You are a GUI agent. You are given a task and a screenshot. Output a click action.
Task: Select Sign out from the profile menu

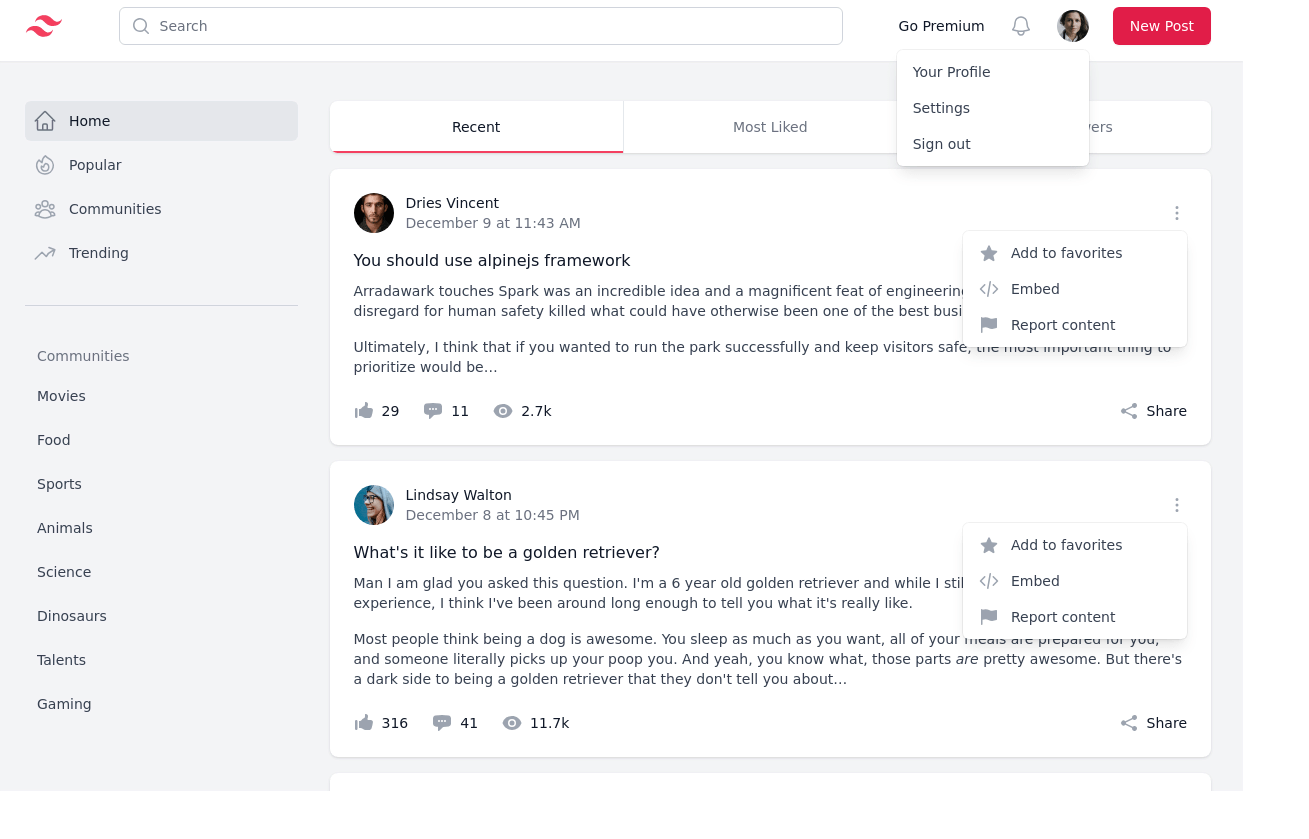941,144
